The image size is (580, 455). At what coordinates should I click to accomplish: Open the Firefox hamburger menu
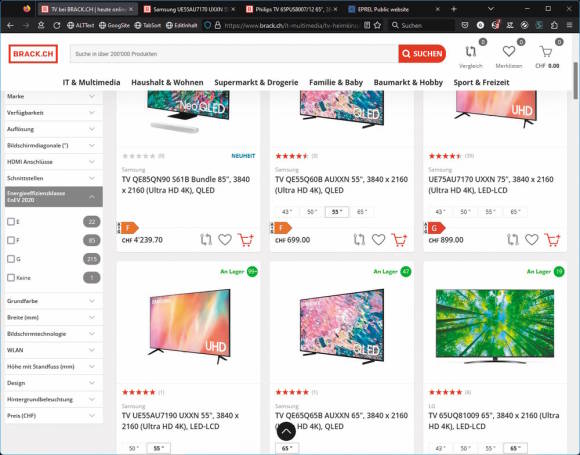[x=570, y=25]
